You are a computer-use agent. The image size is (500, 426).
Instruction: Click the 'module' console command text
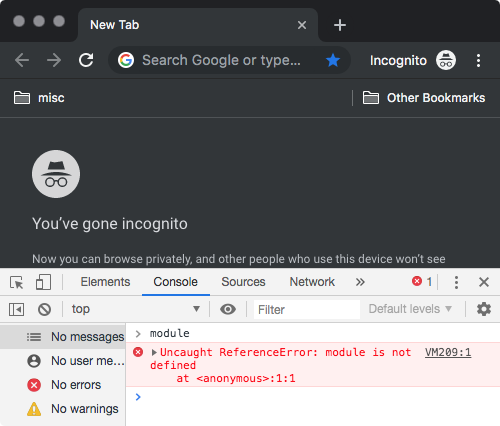(x=170, y=333)
